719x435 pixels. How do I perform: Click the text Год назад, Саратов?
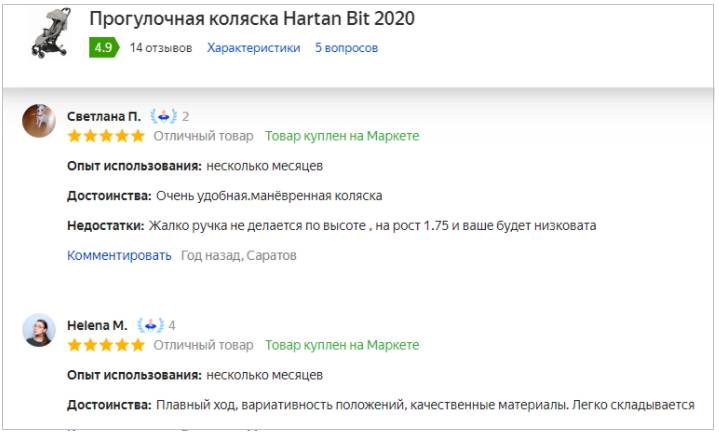coord(239,255)
